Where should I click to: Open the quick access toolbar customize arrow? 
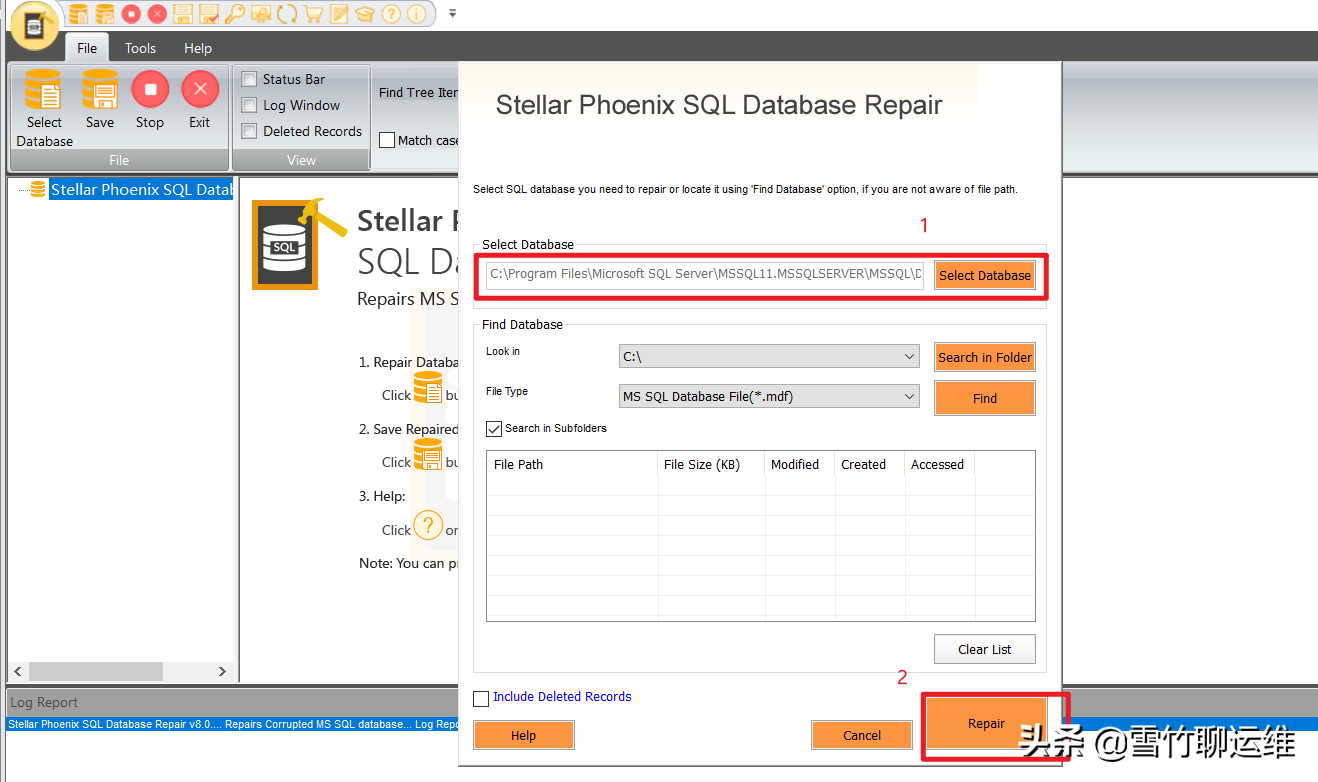pos(452,14)
